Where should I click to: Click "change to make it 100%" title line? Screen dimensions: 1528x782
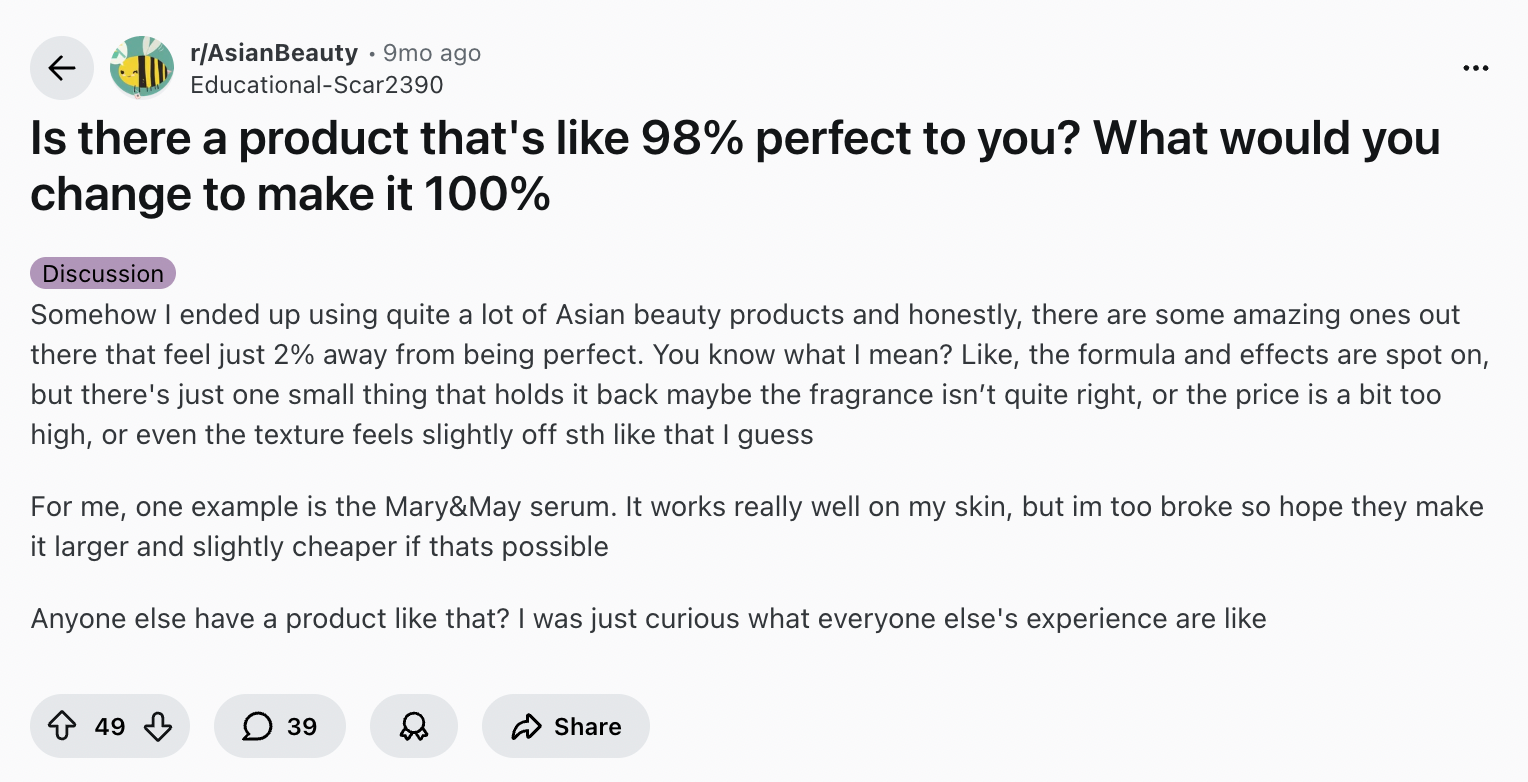pyautogui.click(x=290, y=193)
